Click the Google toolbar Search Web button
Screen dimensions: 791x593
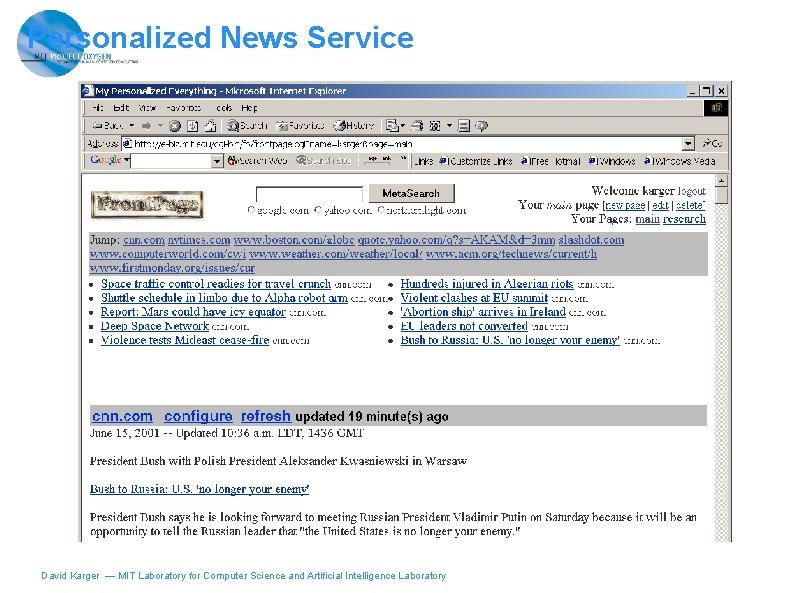click(257, 160)
